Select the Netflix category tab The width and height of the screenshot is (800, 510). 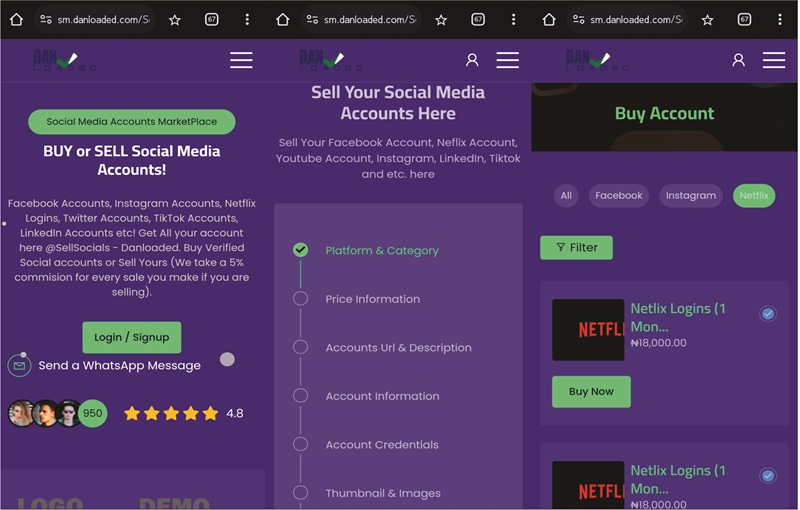coord(754,195)
